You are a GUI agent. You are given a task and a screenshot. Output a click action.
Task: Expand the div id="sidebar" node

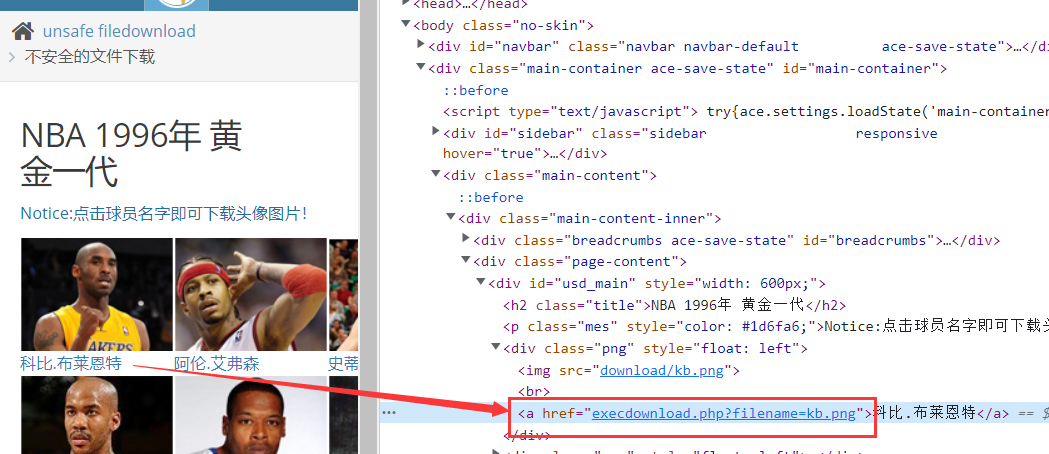[x=436, y=132]
